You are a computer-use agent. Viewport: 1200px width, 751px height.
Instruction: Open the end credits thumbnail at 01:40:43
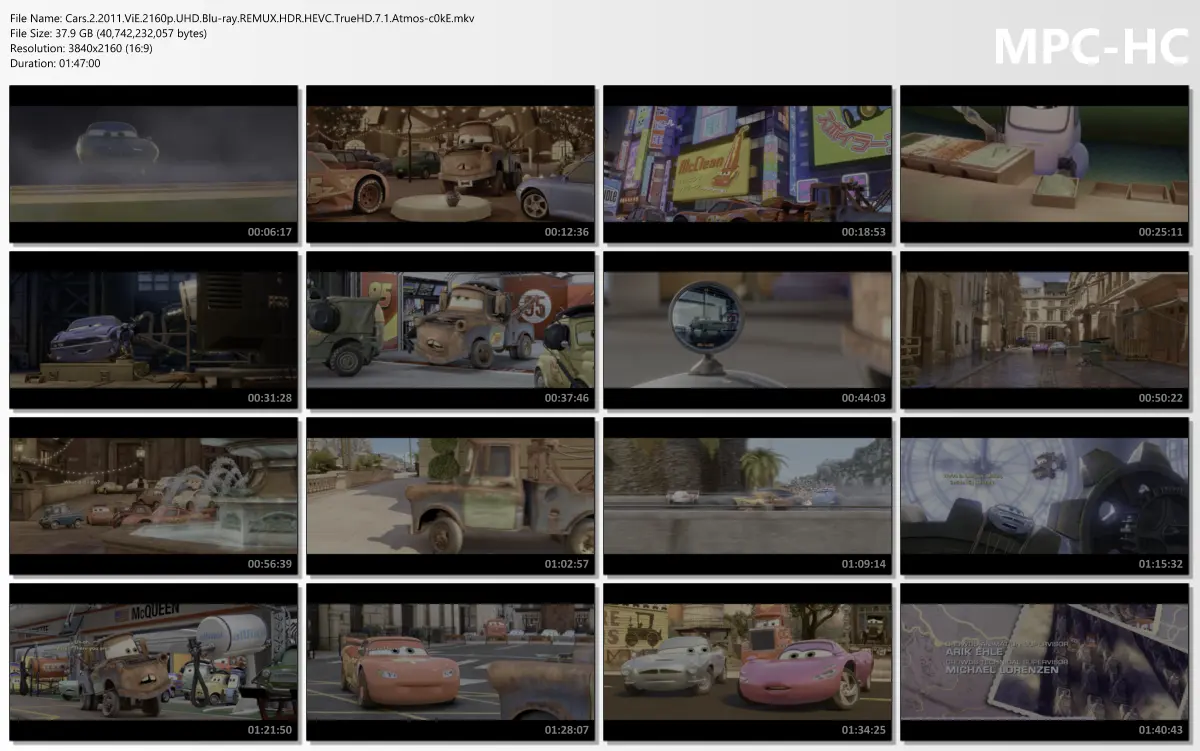[x=1044, y=663]
